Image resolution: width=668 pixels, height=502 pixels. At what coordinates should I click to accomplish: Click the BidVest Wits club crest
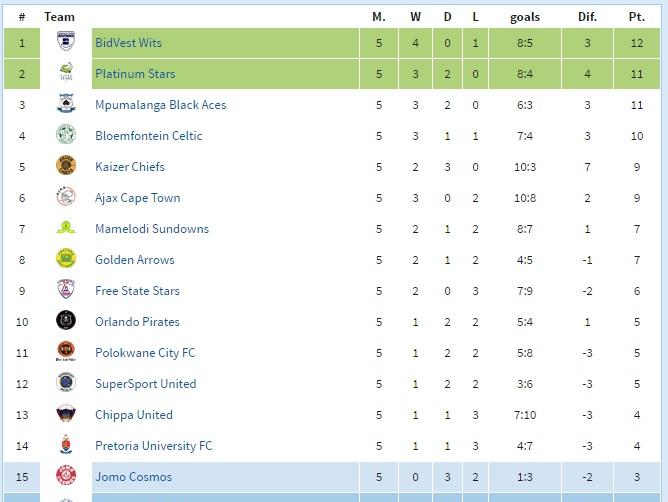tap(66, 41)
